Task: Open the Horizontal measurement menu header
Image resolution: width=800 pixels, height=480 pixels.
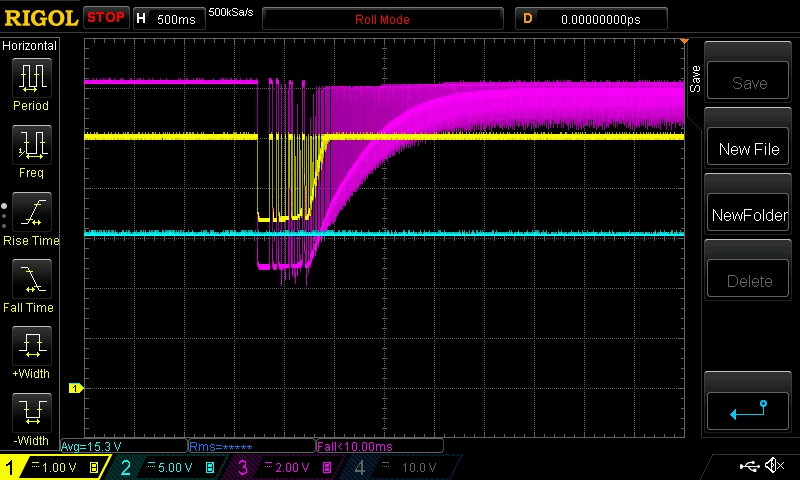Action: point(31,46)
